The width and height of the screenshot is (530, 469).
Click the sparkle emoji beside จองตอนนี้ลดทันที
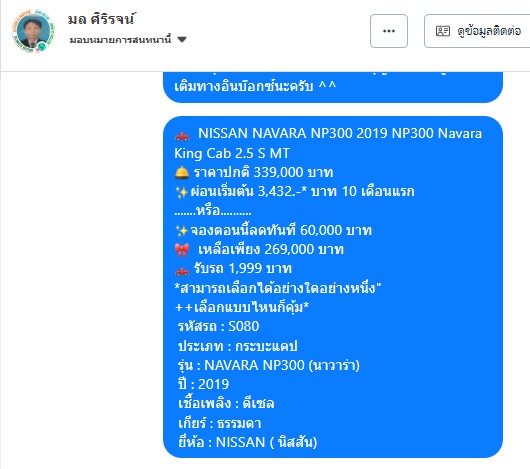coord(182,231)
